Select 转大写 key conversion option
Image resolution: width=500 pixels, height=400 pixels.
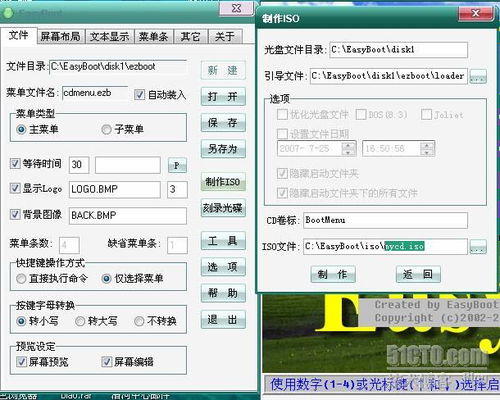(80, 321)
